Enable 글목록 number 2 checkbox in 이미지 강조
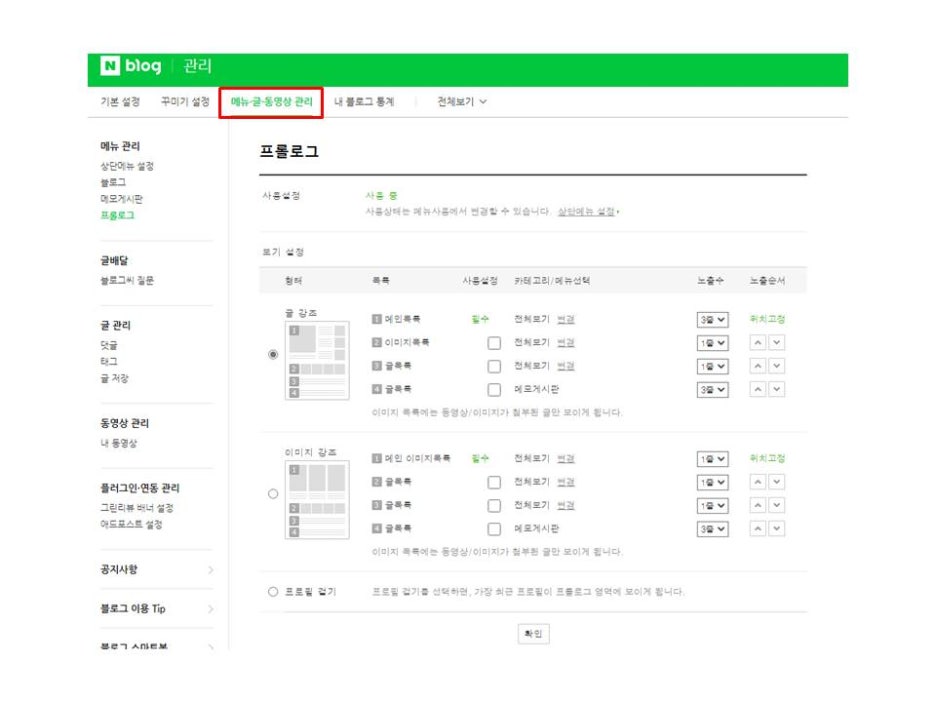 point(494,482)
